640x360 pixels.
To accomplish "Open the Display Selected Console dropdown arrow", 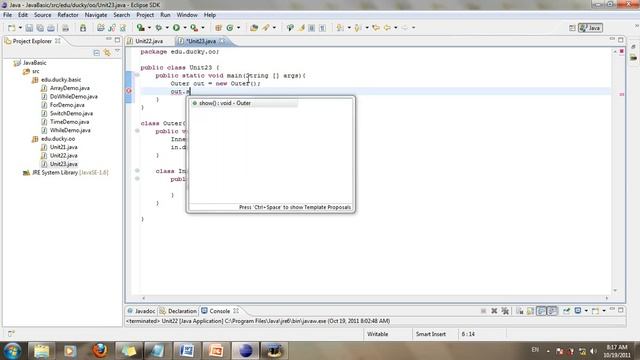I will click(586, 311).
